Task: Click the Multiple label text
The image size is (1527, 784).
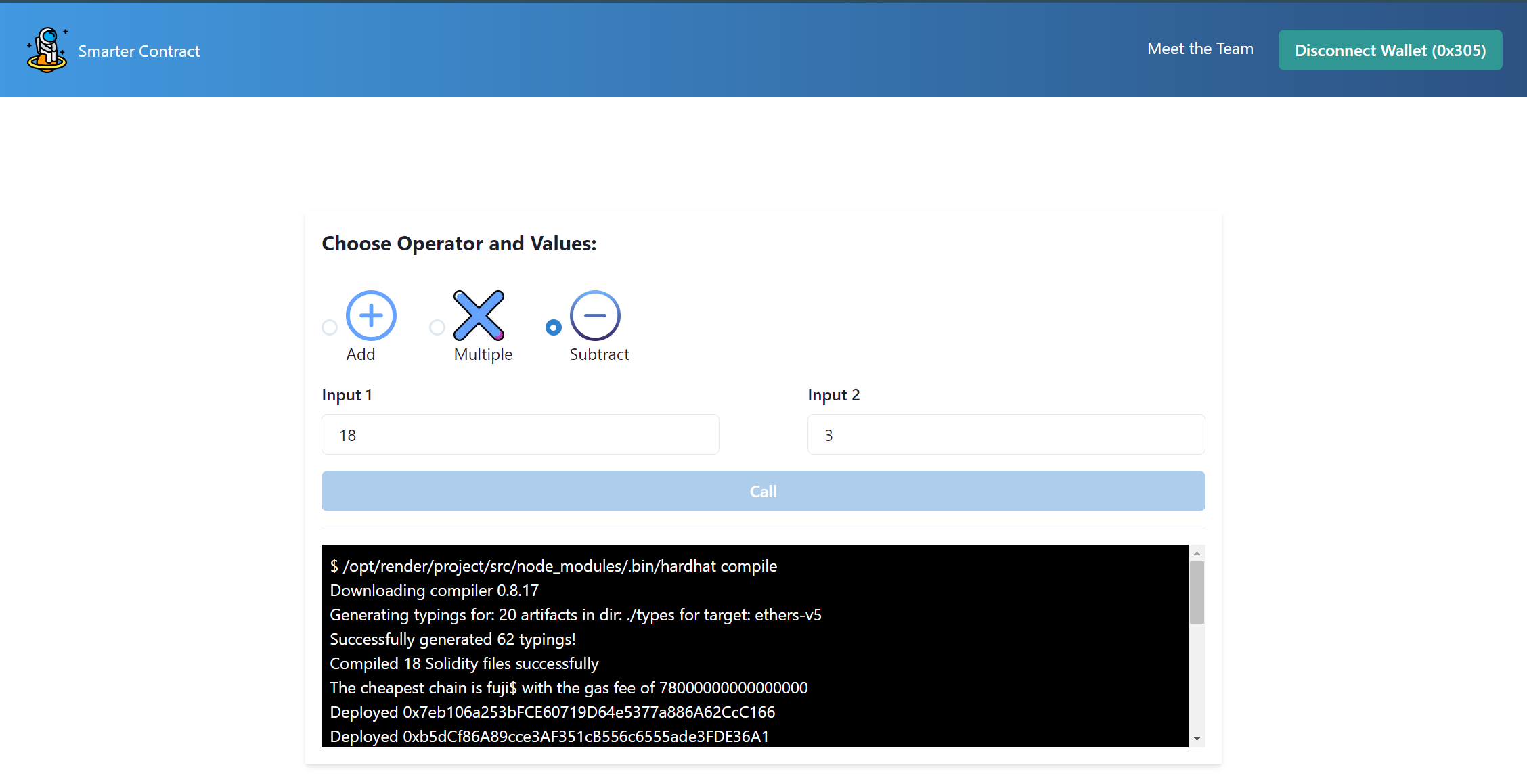Action: [x=483, y=354]
